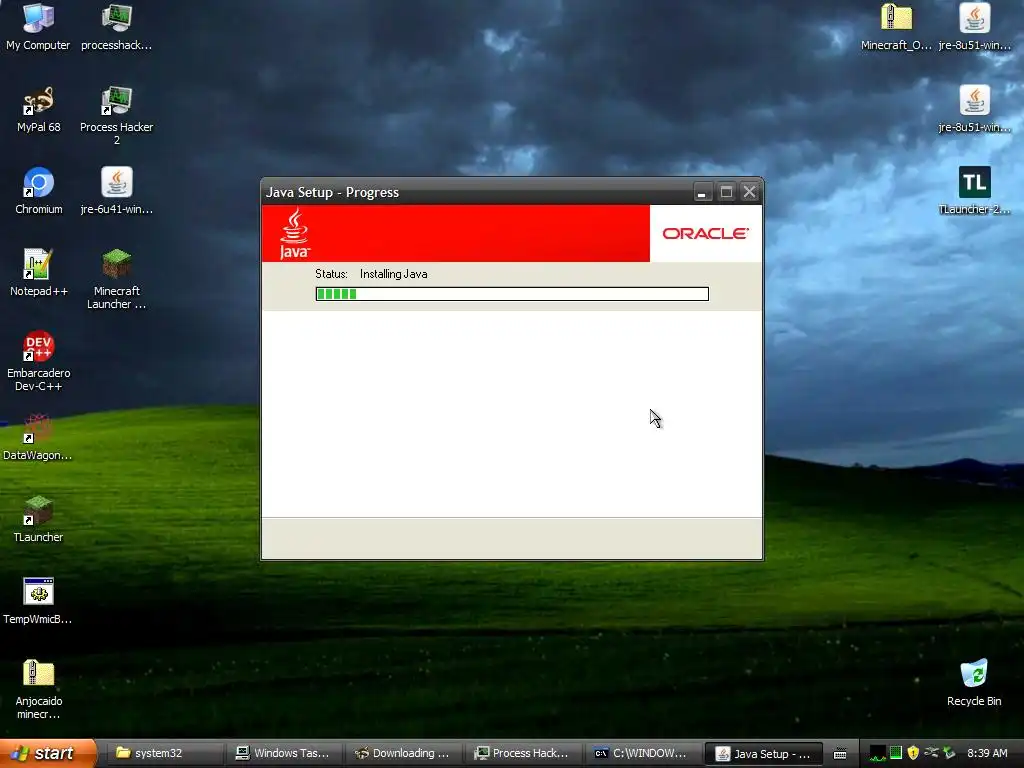The width and height of the screenshot is (1024, 768).
Task: Select the Embarcadero Dev-C++ shortcut
Action: pos(39,361)
